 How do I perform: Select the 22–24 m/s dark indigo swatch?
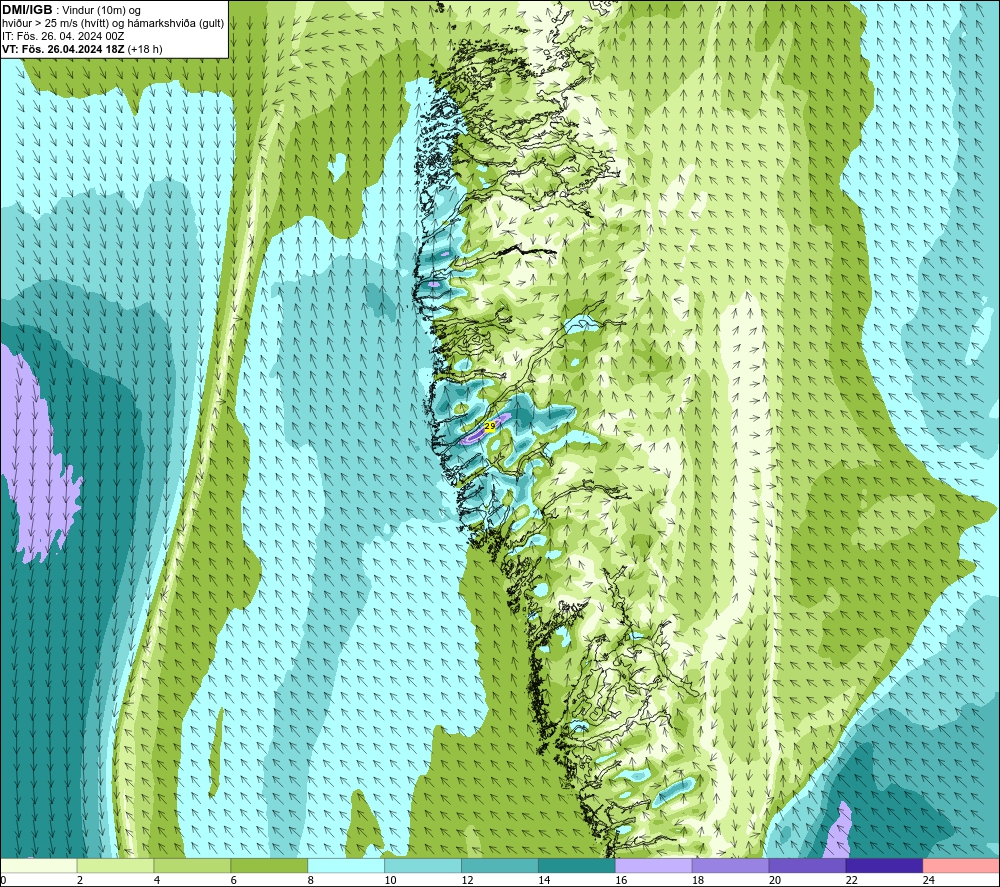click(884, 865)
